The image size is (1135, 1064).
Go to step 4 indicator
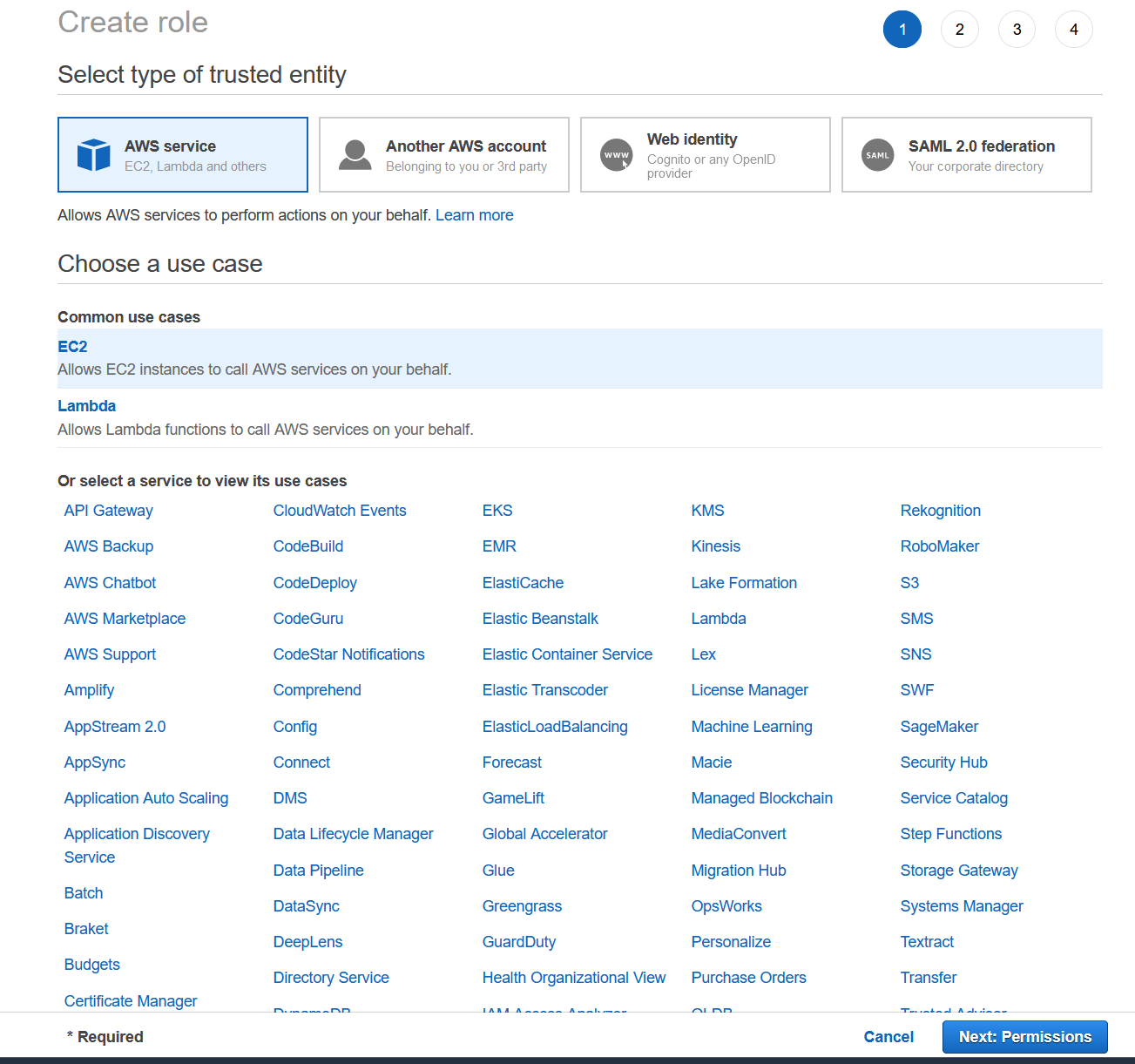coord(1074,30)
